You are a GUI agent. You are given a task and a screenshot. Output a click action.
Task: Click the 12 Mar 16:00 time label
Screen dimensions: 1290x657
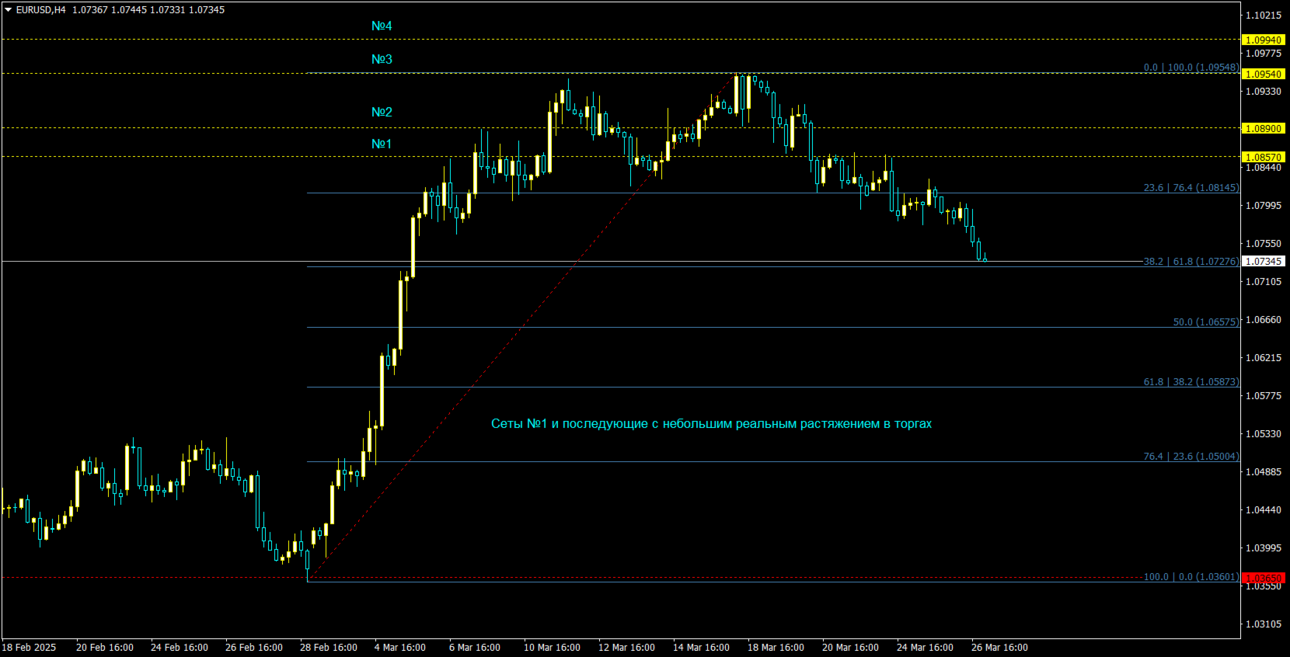click(x=627, y=648)
